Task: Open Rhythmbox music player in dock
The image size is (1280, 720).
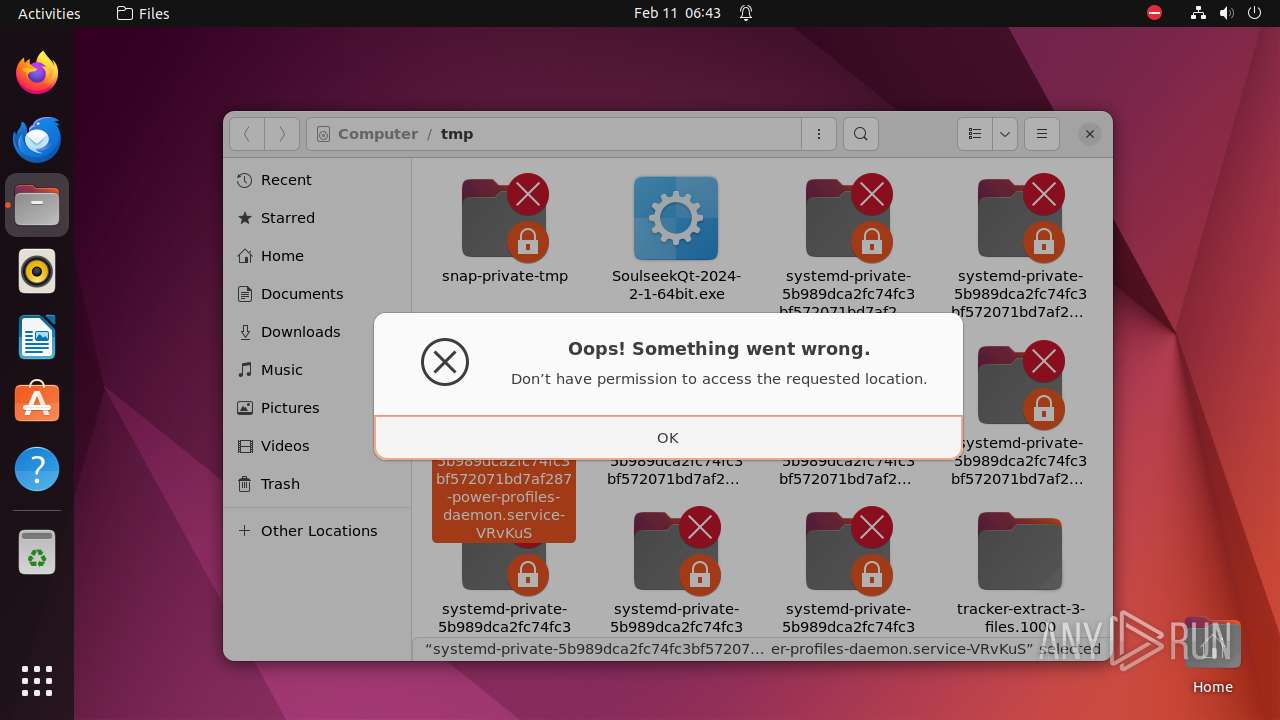Action: 37,271
